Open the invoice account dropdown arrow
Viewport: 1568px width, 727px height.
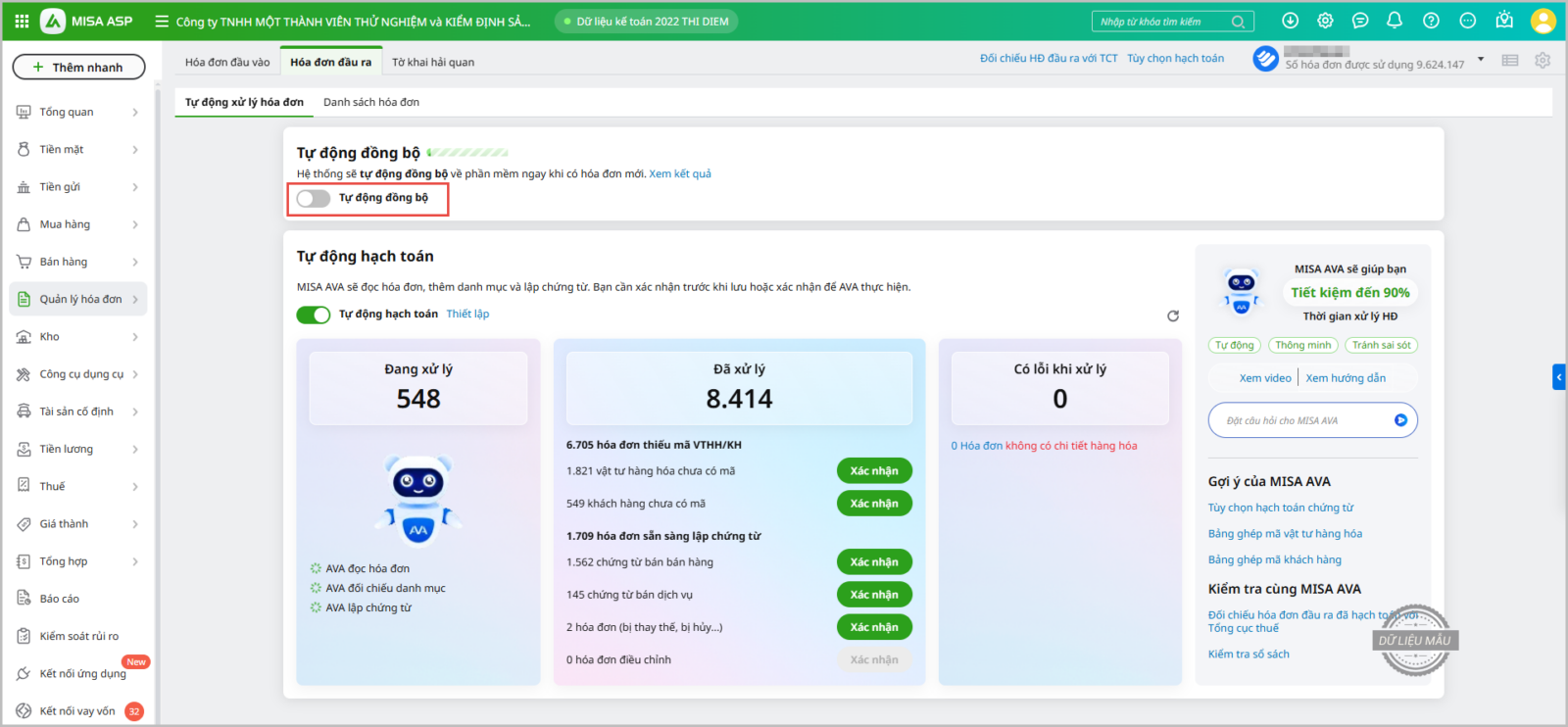pos(1481,60)
